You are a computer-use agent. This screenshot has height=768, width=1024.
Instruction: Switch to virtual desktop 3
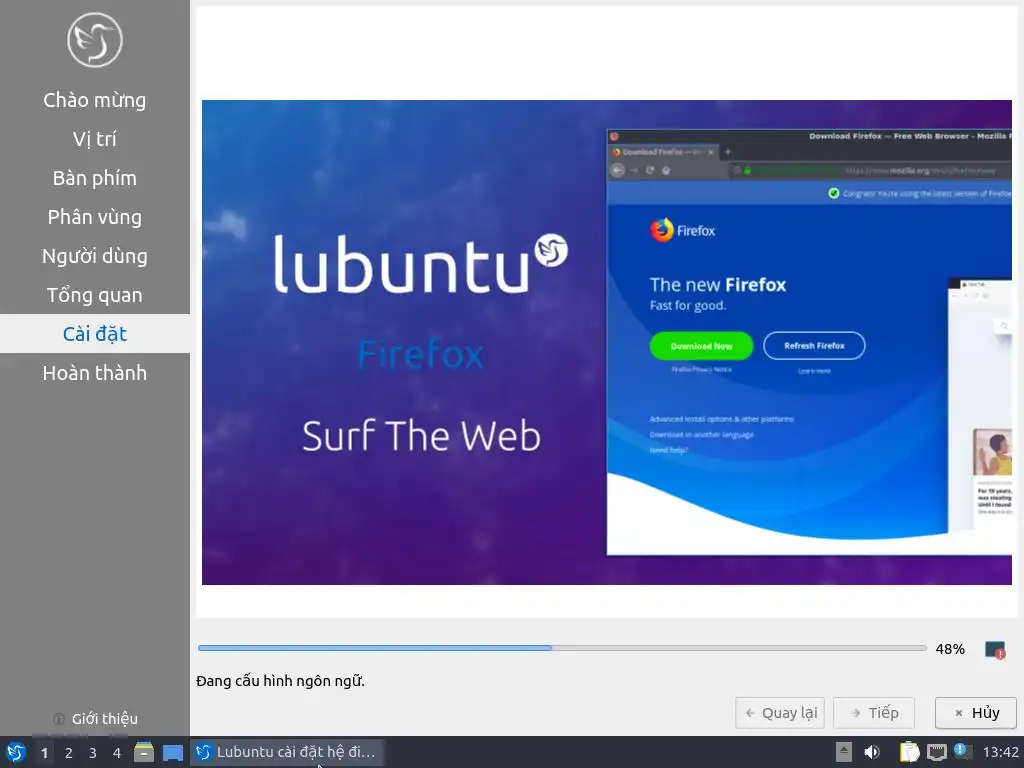pyautogui.click(x=93, y=753)
